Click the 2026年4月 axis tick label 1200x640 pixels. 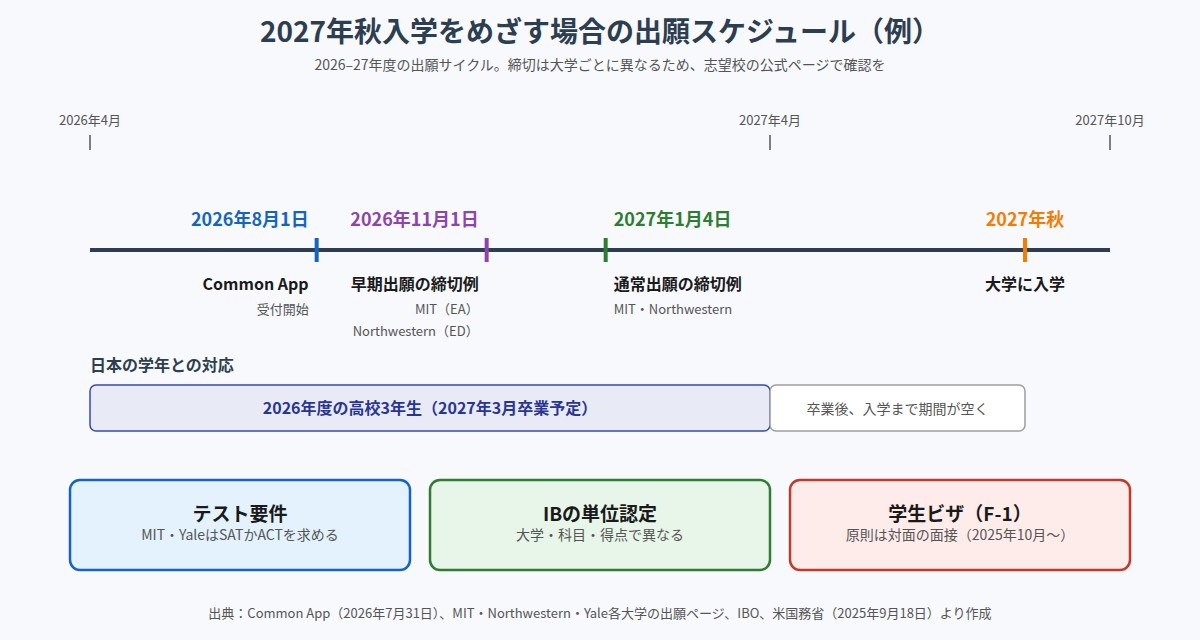coord(90,120)
